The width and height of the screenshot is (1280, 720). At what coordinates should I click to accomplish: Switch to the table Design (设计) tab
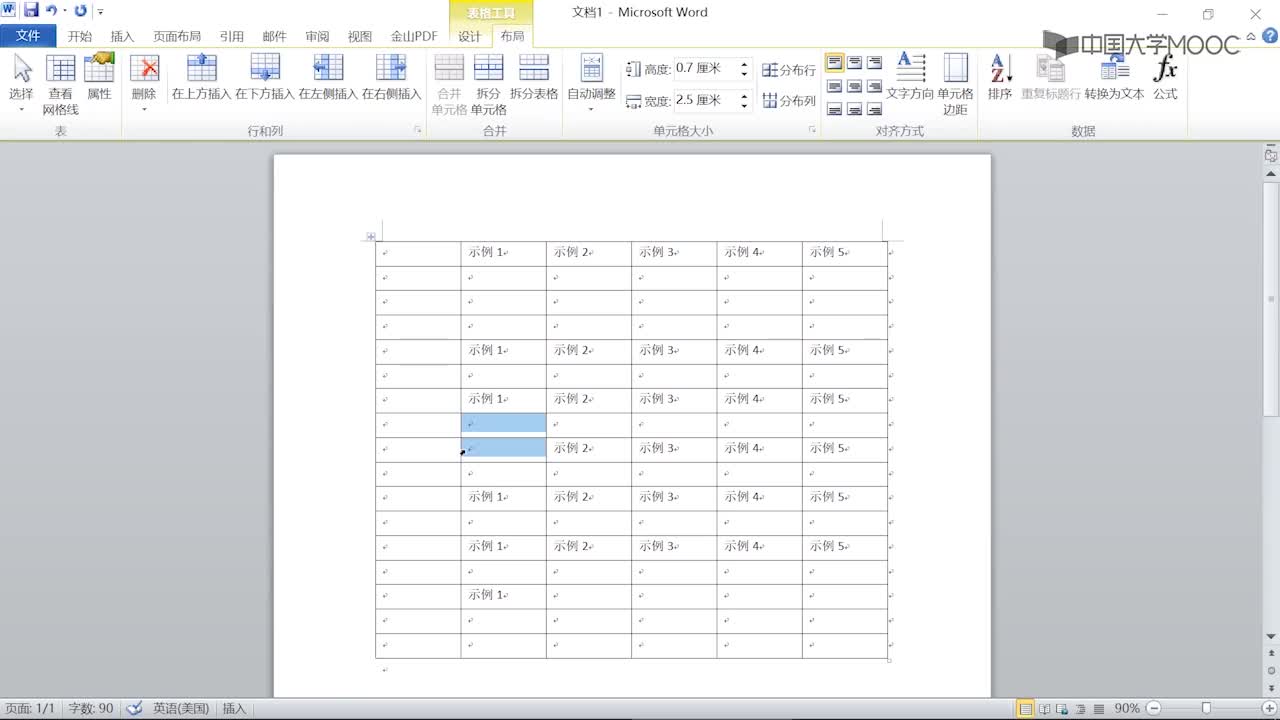470,36
